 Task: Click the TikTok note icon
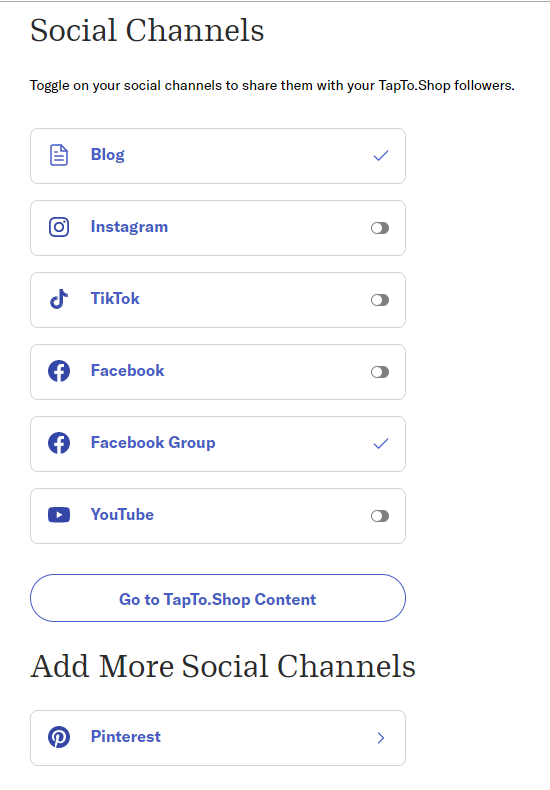pyautogui.click(x=59, y=299)
